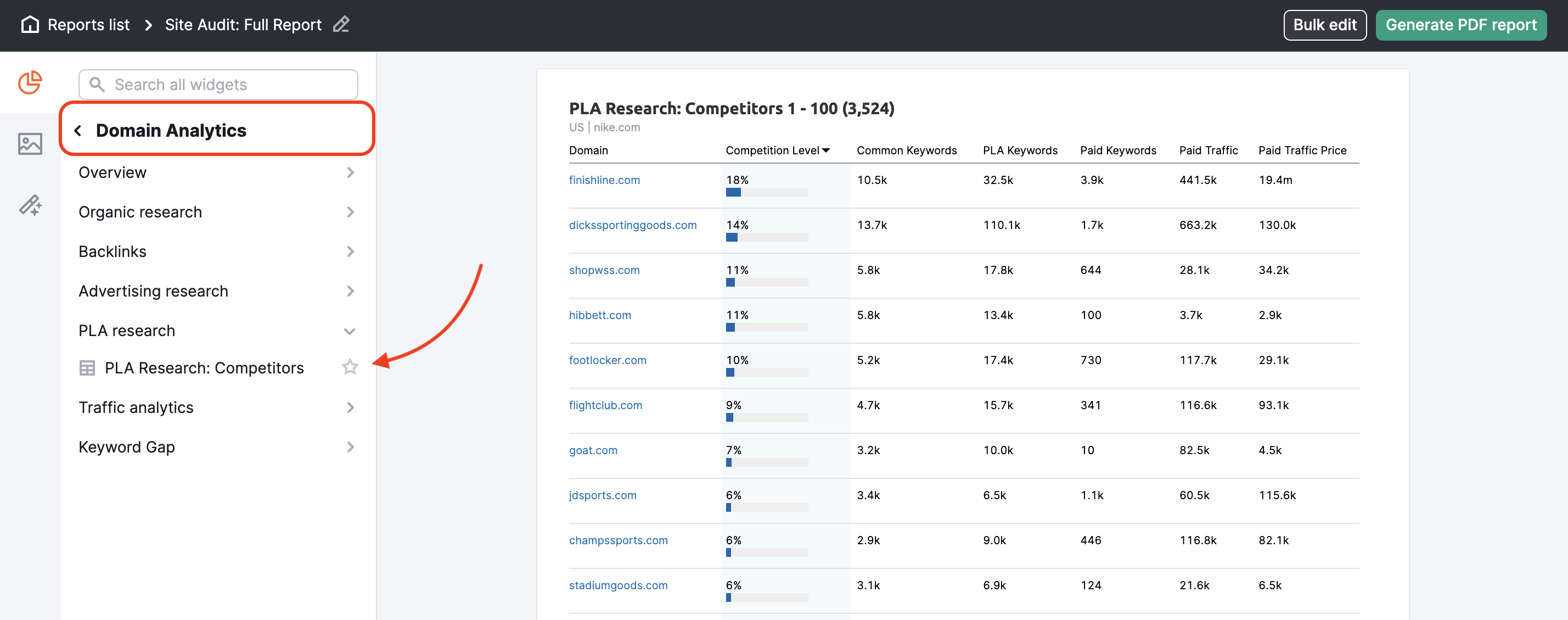Open the shopwss.com link
This screenshot has height=620, width=1568.
(604, 270)
